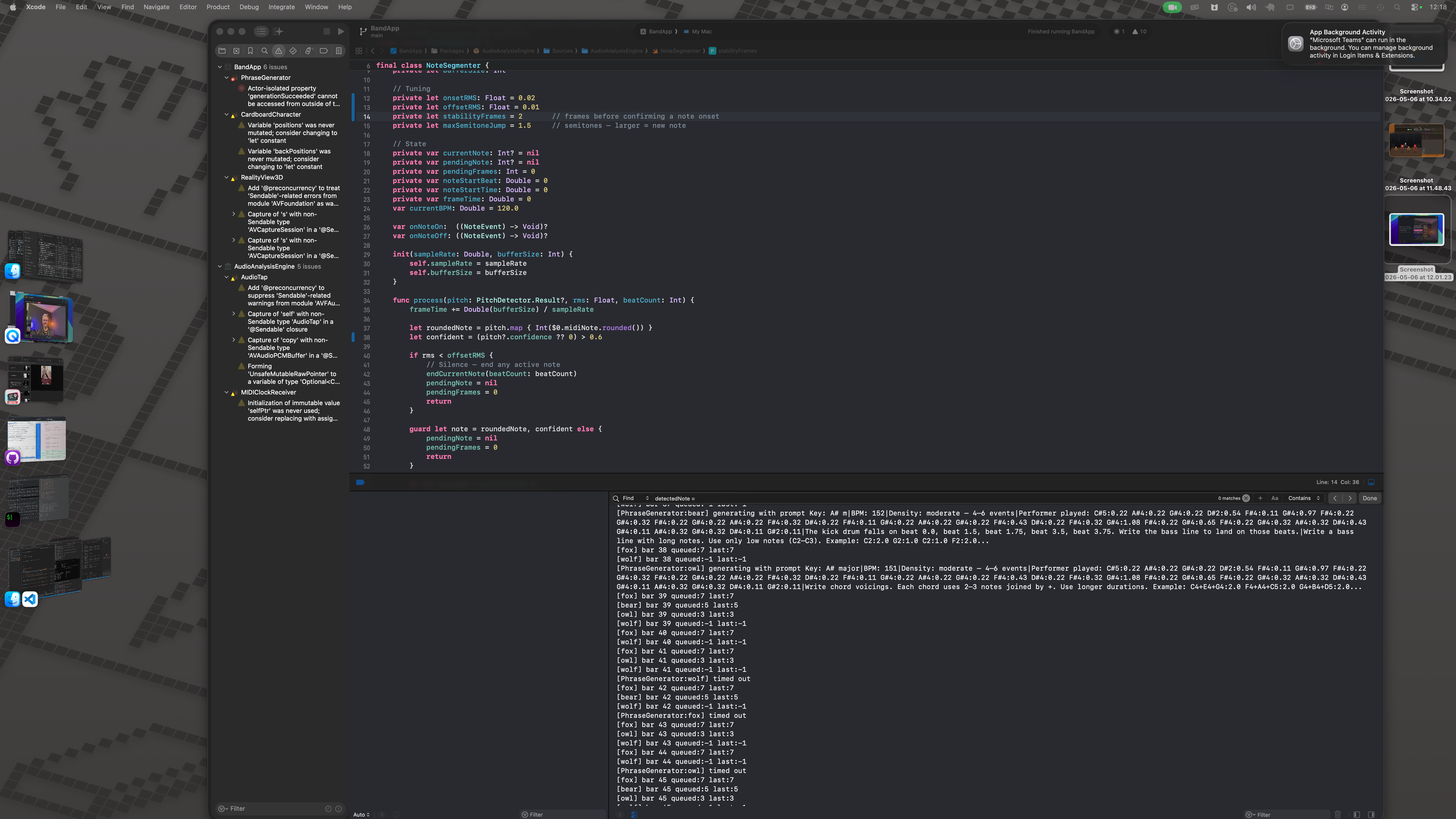Open the Project navigator folder icon

[222, 51]
